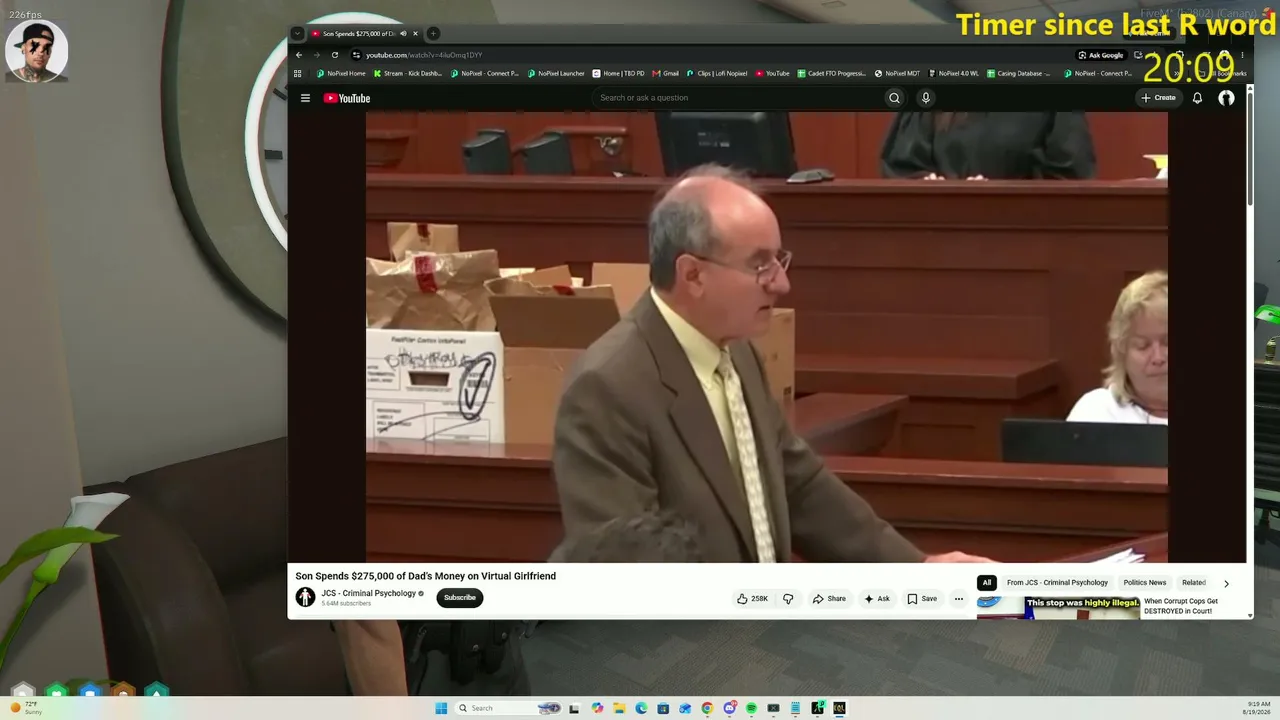Image resolution: width=1280 pixels, height=720 pixels.
Task: Open the 'NoPixel 4.0 WL' bookmark
Action: (954, 73)
